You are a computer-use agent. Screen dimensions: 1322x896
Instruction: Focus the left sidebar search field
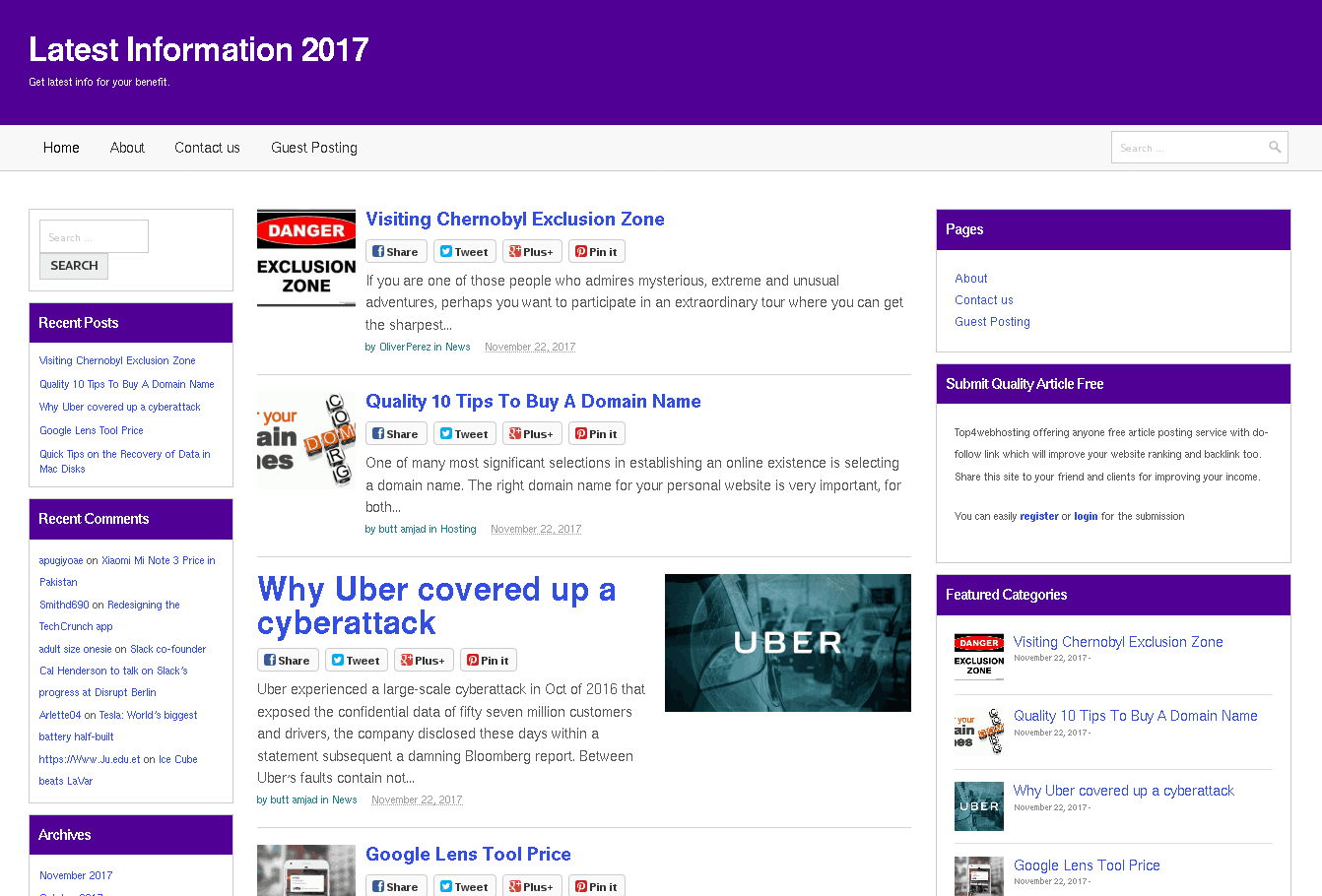pos(94,236)
